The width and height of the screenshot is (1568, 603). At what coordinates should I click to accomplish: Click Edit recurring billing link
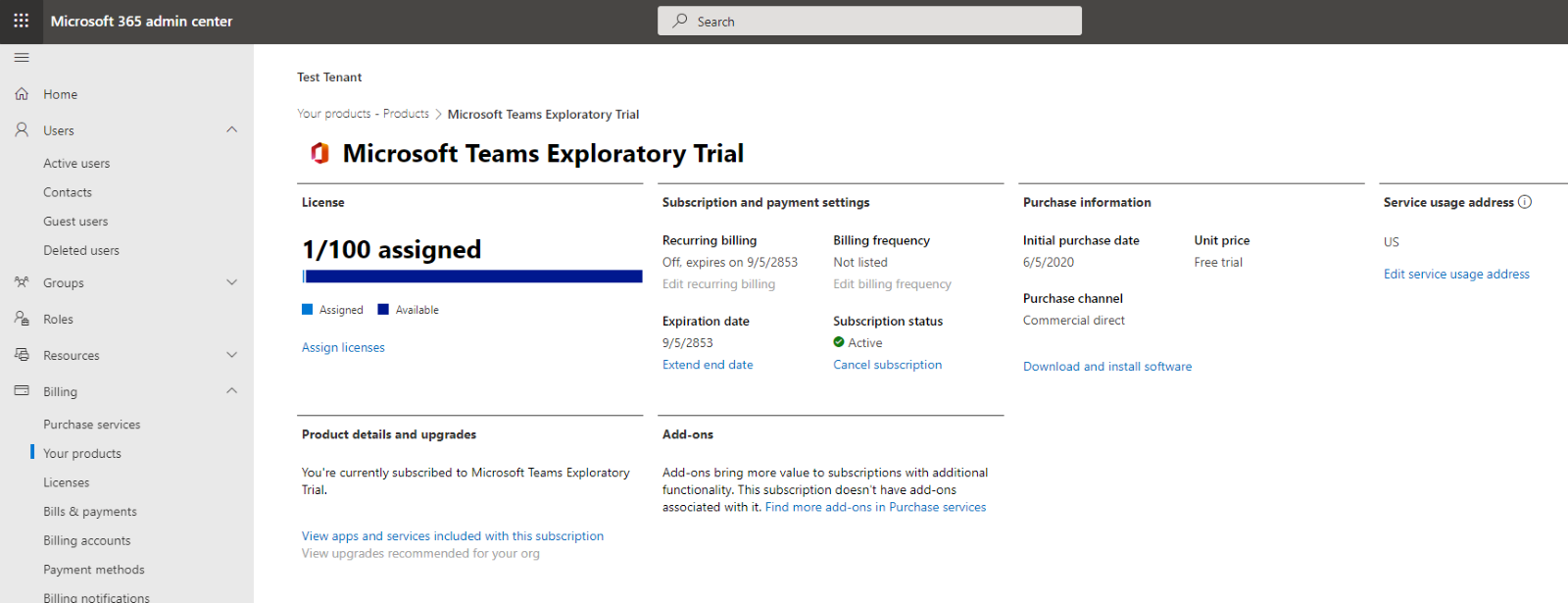718,284
